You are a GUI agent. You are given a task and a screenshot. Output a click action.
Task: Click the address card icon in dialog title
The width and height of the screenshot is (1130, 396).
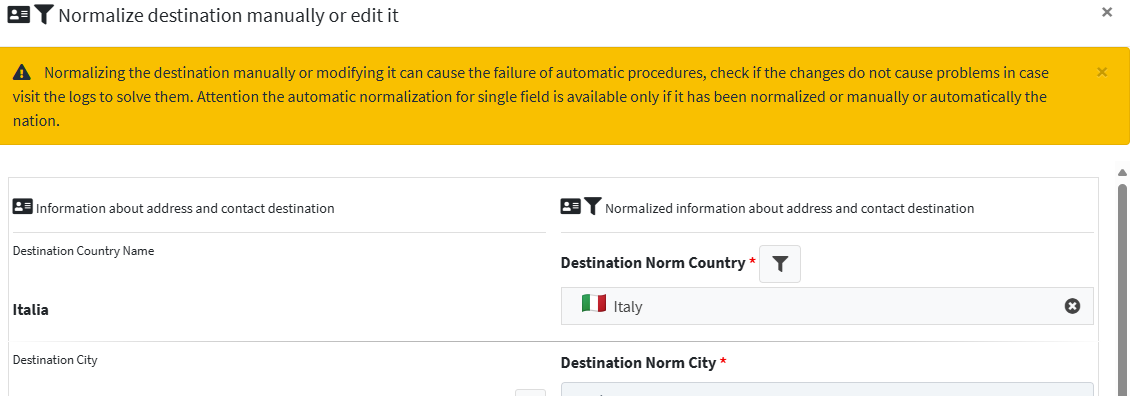pos(19,14)
